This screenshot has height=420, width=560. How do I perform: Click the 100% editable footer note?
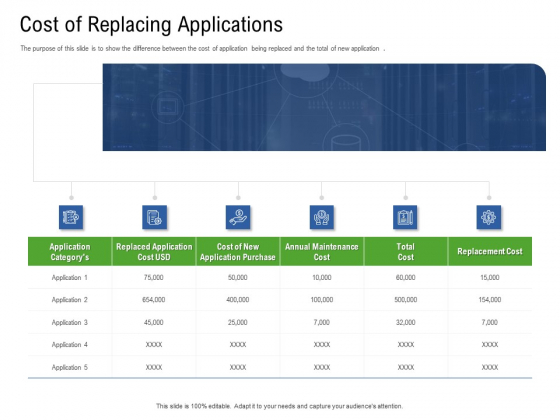pos(279,406)
